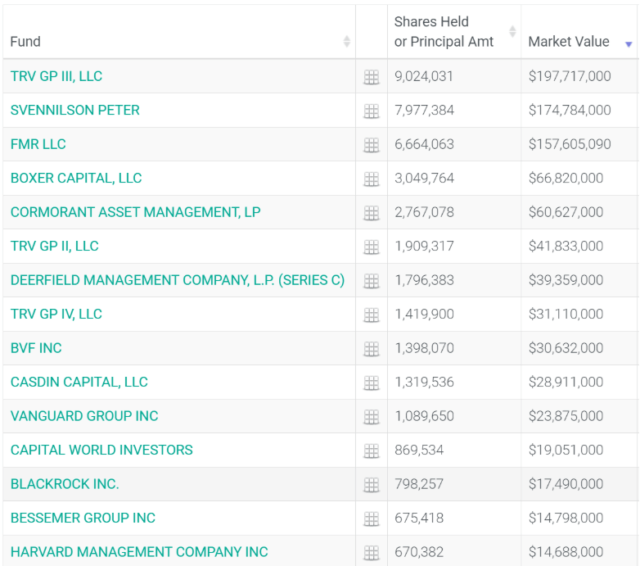Screen dimensions: 640x566
Task: Select the market value $23,875,000
Action: click(x=566, y=416)
